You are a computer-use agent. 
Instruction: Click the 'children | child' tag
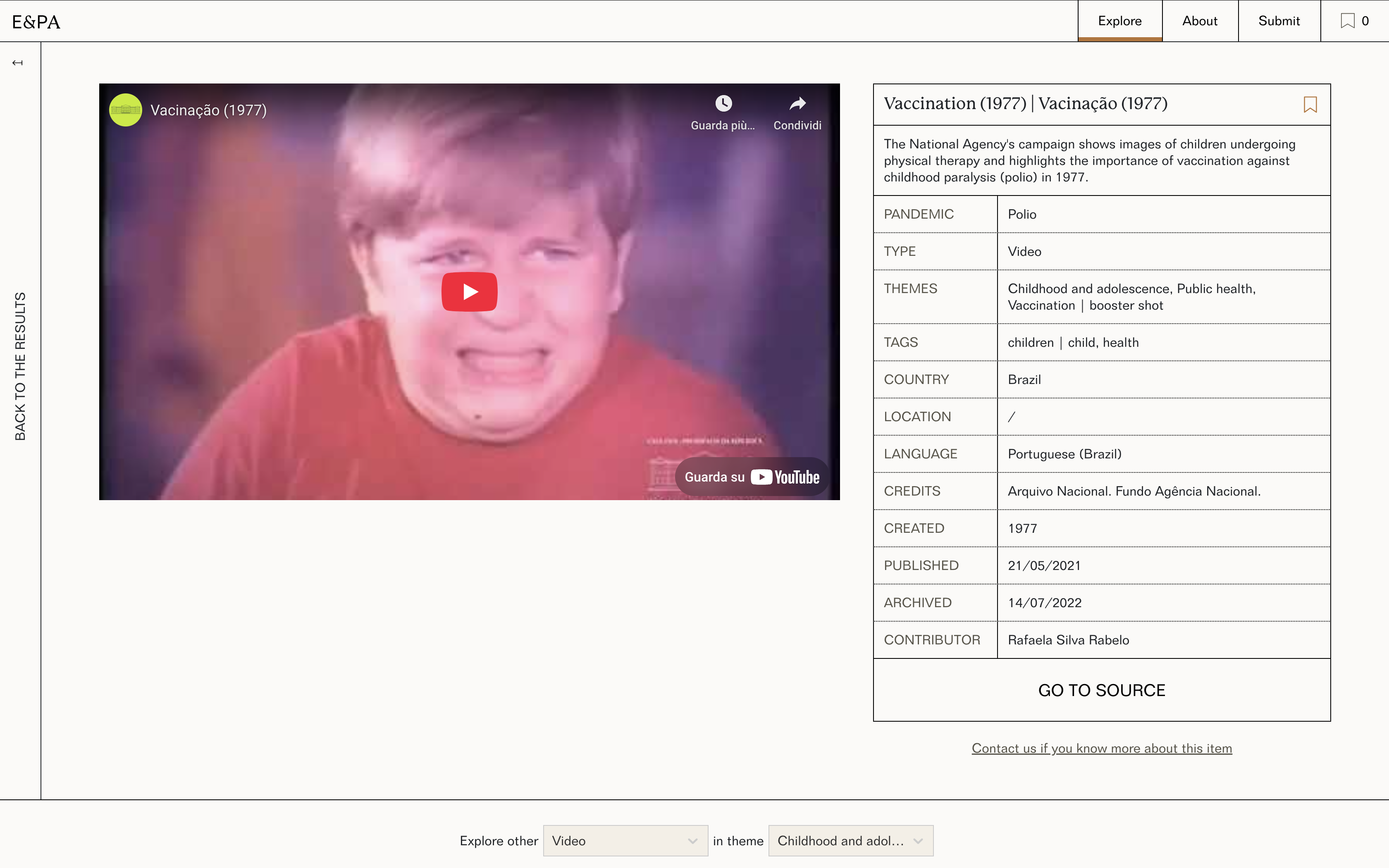click(x=1052, y=343)
